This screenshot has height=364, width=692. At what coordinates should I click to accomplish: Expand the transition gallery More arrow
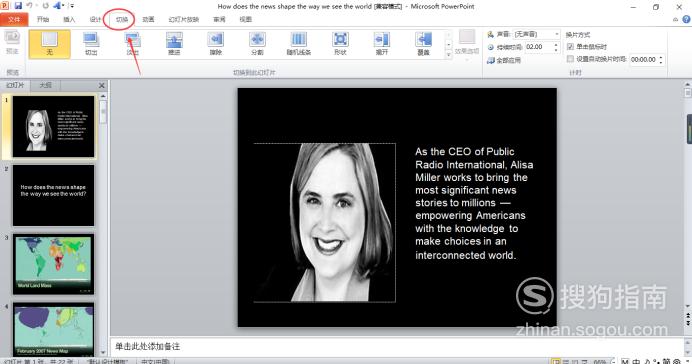449,54
